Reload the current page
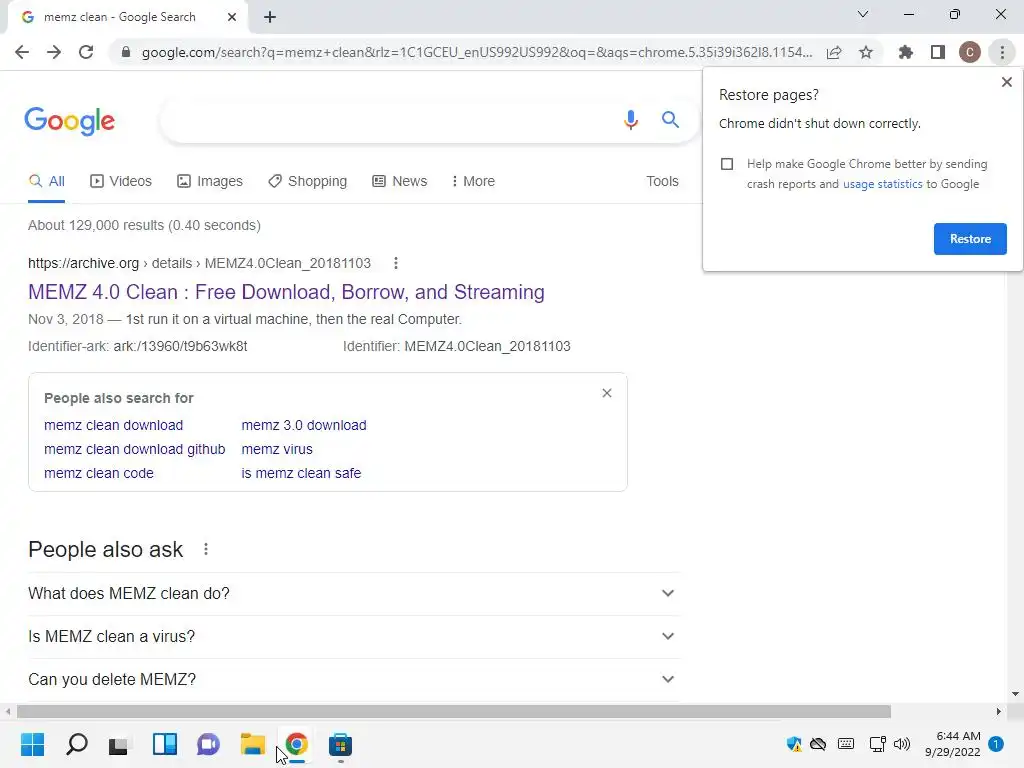1024x768 pixels. pyautogui.click(x=86, y=52)
